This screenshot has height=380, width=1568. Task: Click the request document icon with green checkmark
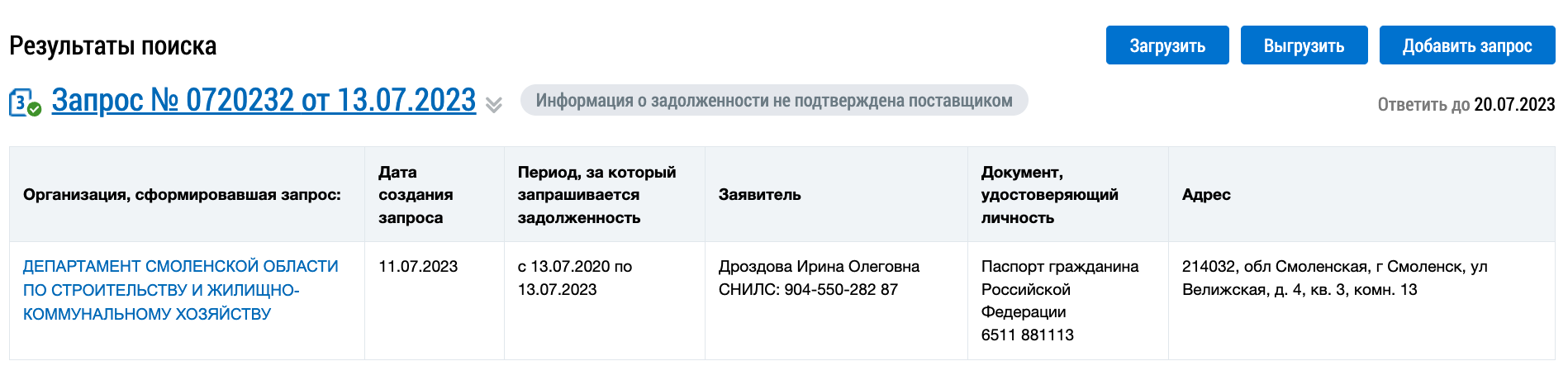(x=25, y=103)
